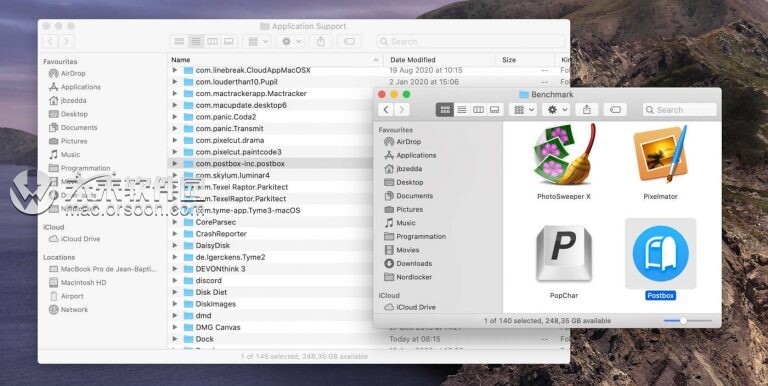This screenshot has width=768, height=386.
Task: Open Airport in Application Support sidebar
Action: point(67,296)
